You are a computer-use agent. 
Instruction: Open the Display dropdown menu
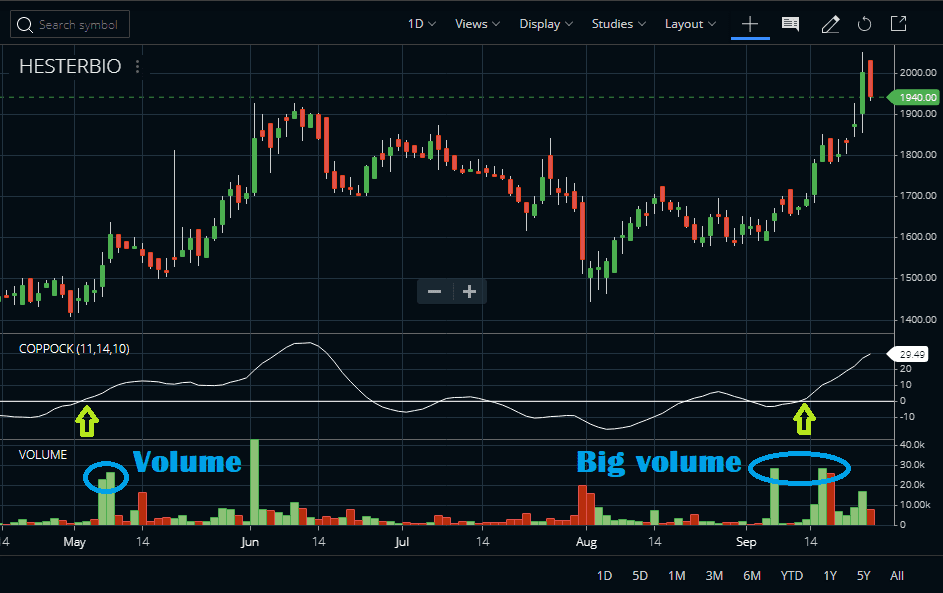pyautogui.click(x=546, y=24)
